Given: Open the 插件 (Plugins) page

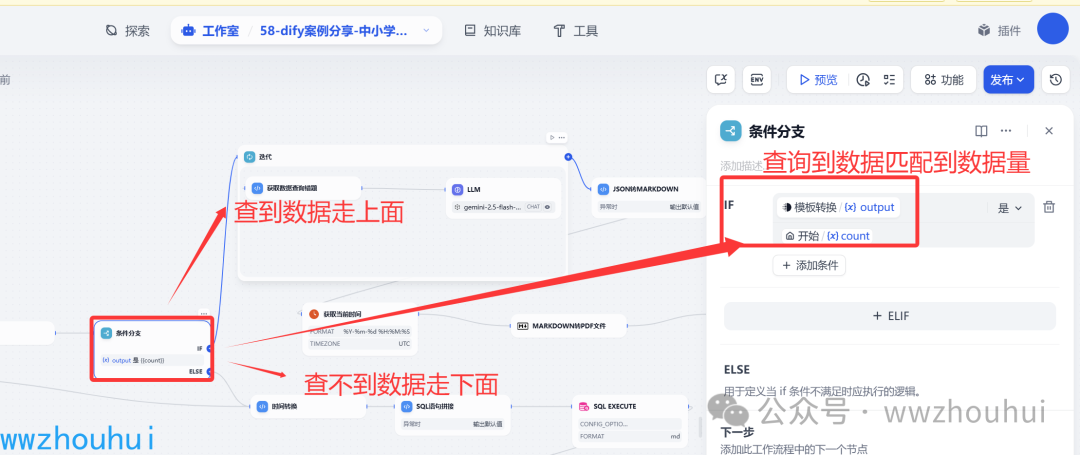Looking at the screenshot, I should (x=999, y=31).
